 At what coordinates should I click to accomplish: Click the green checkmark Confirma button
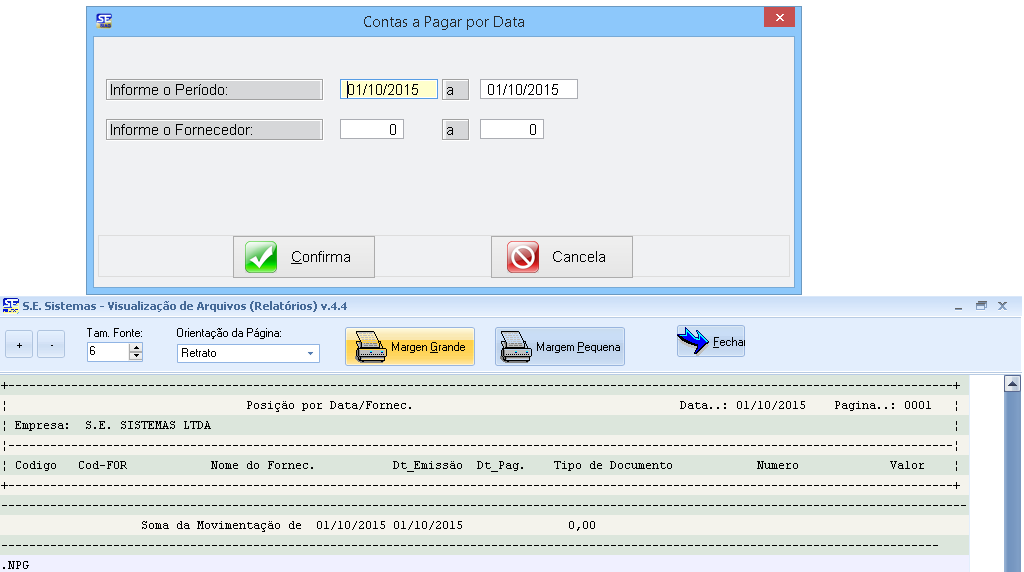304,257
